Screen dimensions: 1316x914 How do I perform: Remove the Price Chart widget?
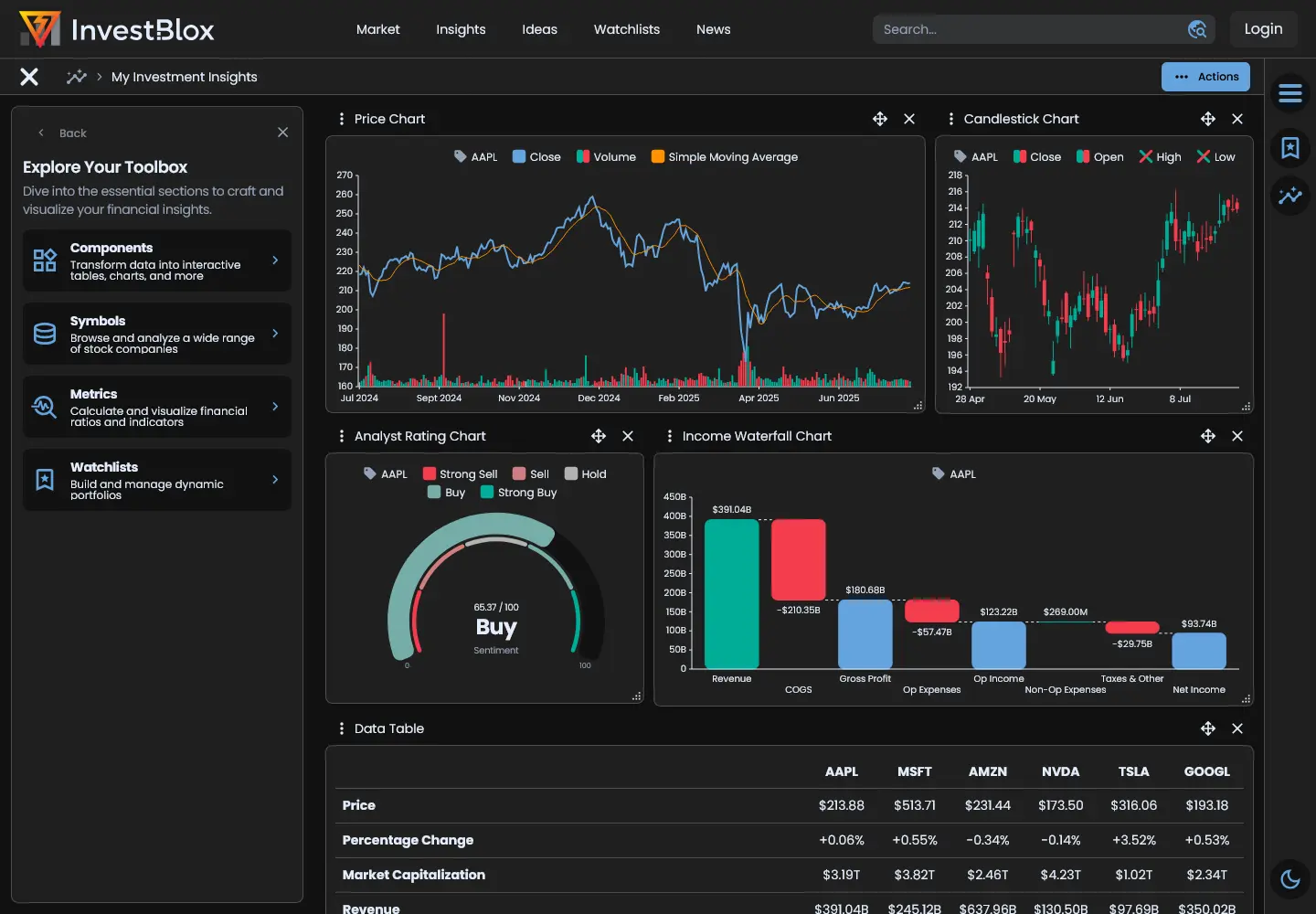[909, 119]
